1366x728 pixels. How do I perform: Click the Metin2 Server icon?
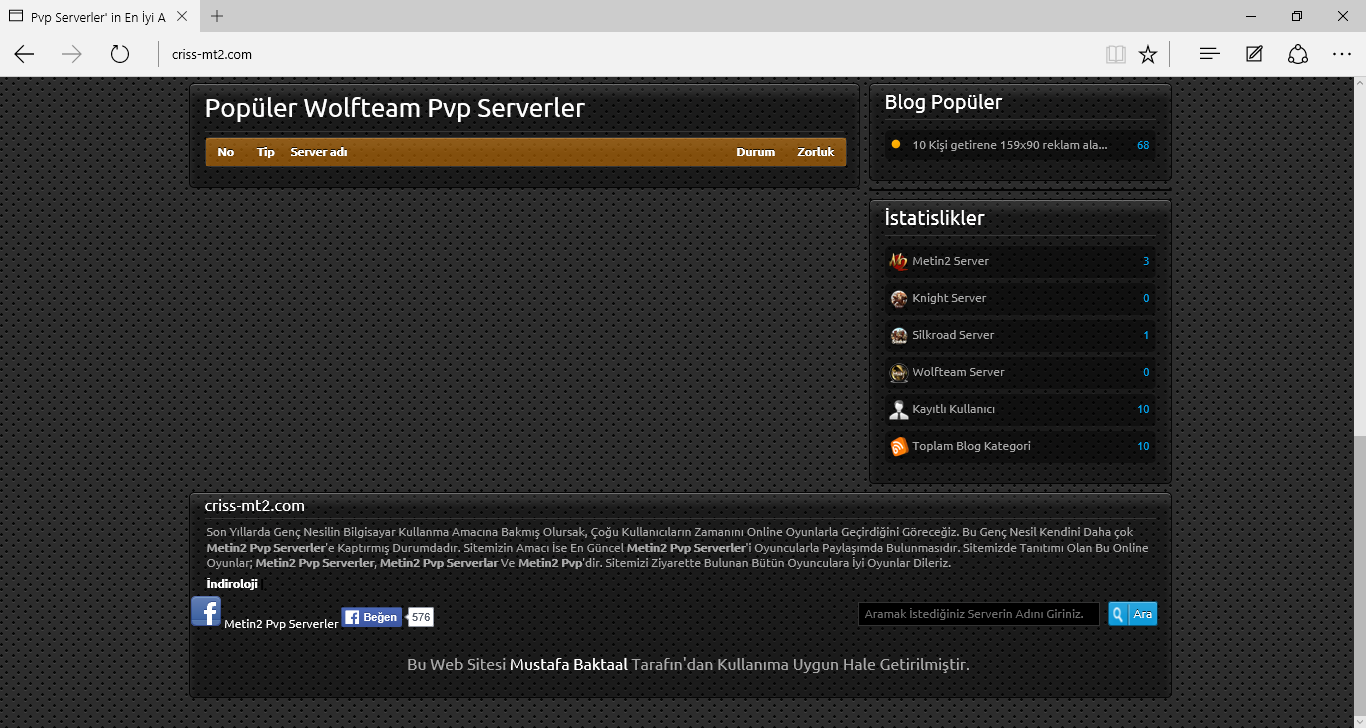pyautogui.click(x=899, y=261)
